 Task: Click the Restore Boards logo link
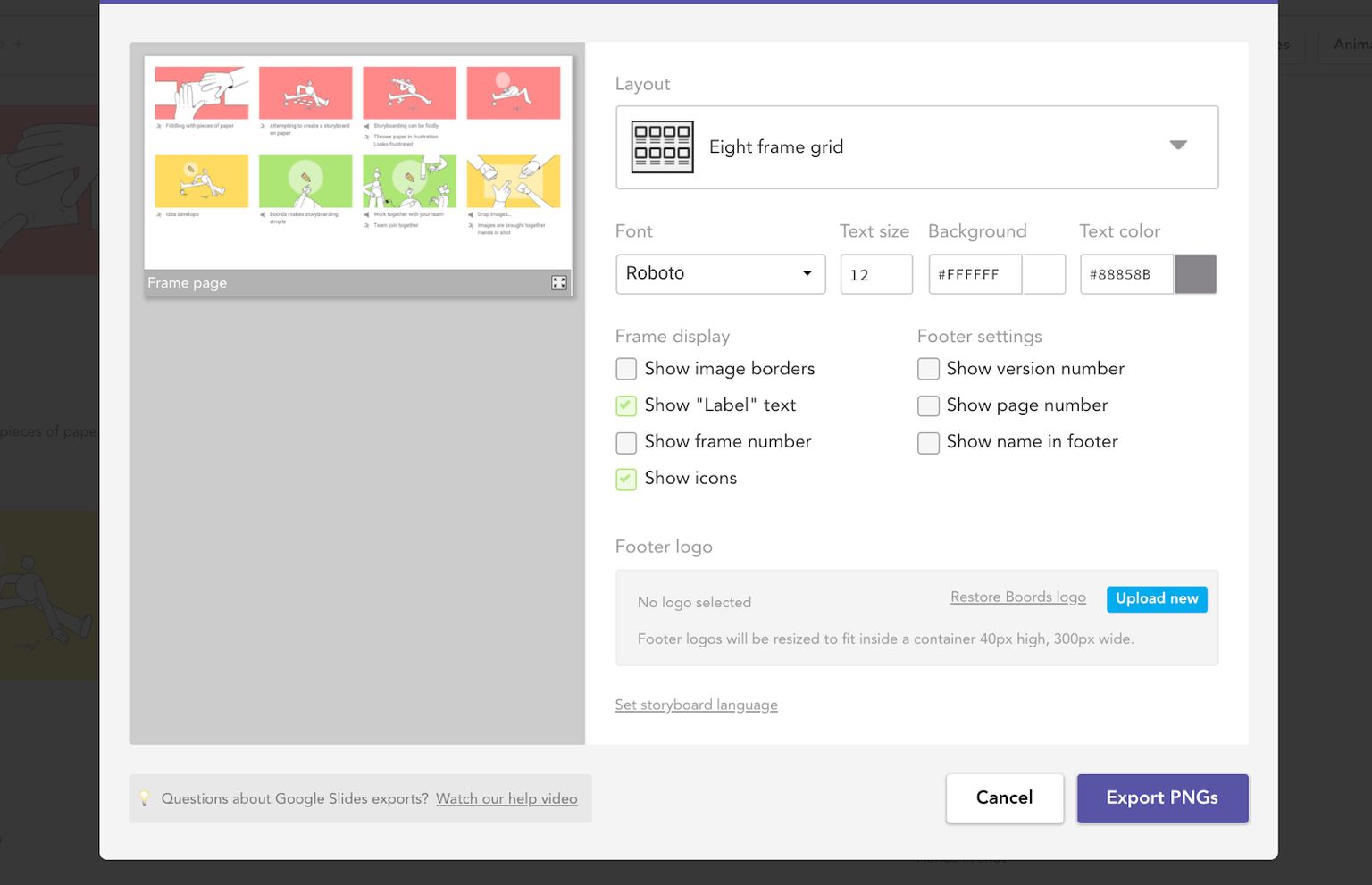[1017, 597]
